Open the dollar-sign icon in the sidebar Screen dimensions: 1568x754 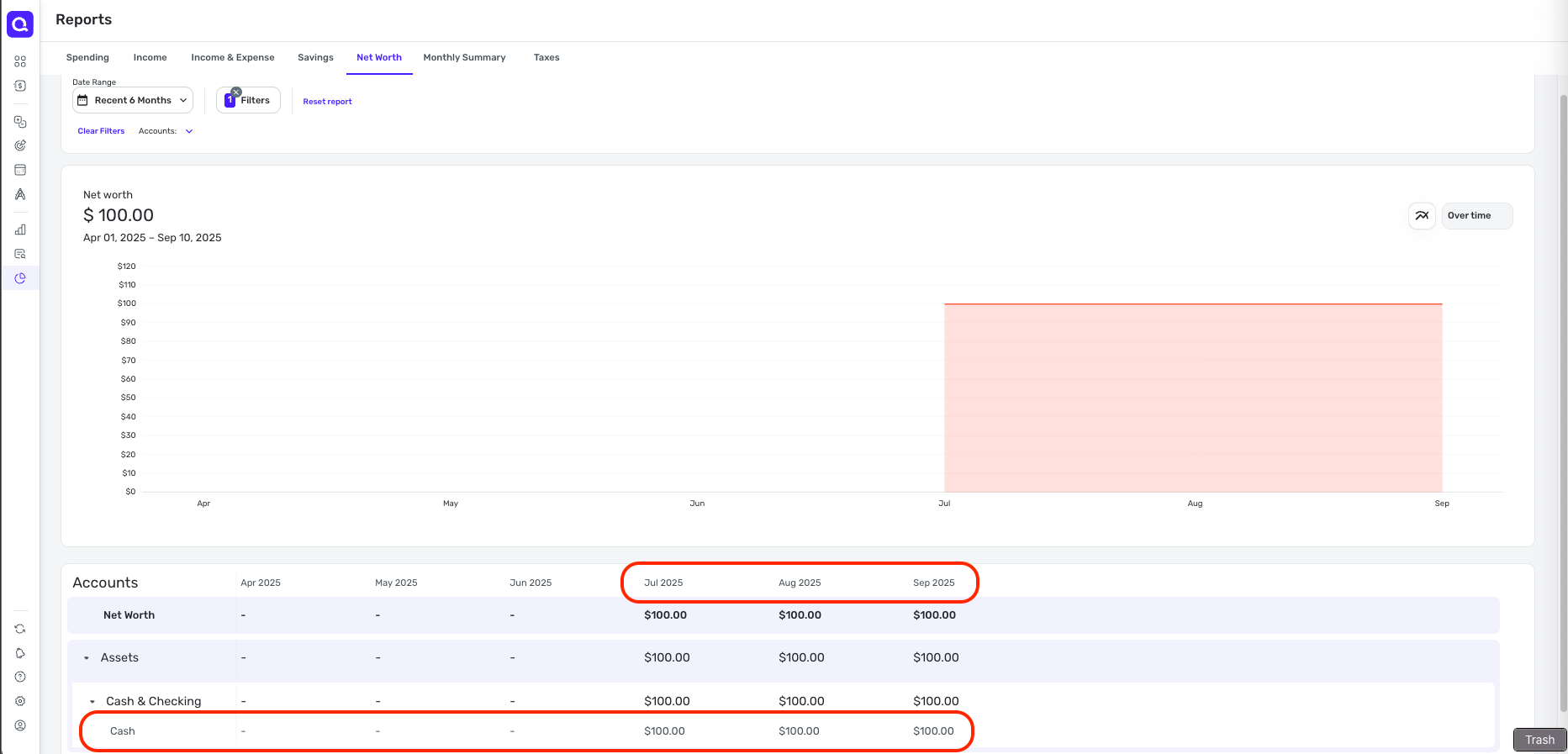20,86
